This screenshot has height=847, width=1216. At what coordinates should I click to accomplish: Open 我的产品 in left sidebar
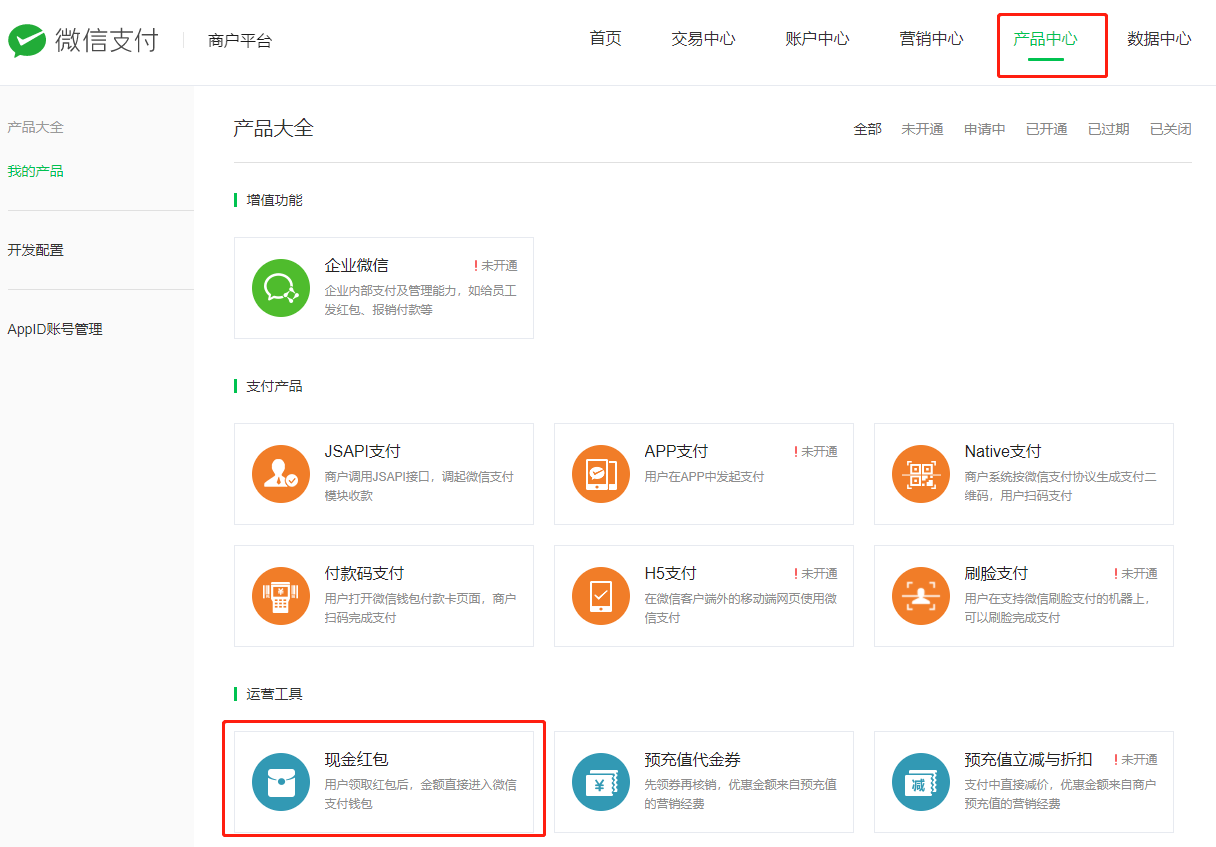tap(35, 171)
